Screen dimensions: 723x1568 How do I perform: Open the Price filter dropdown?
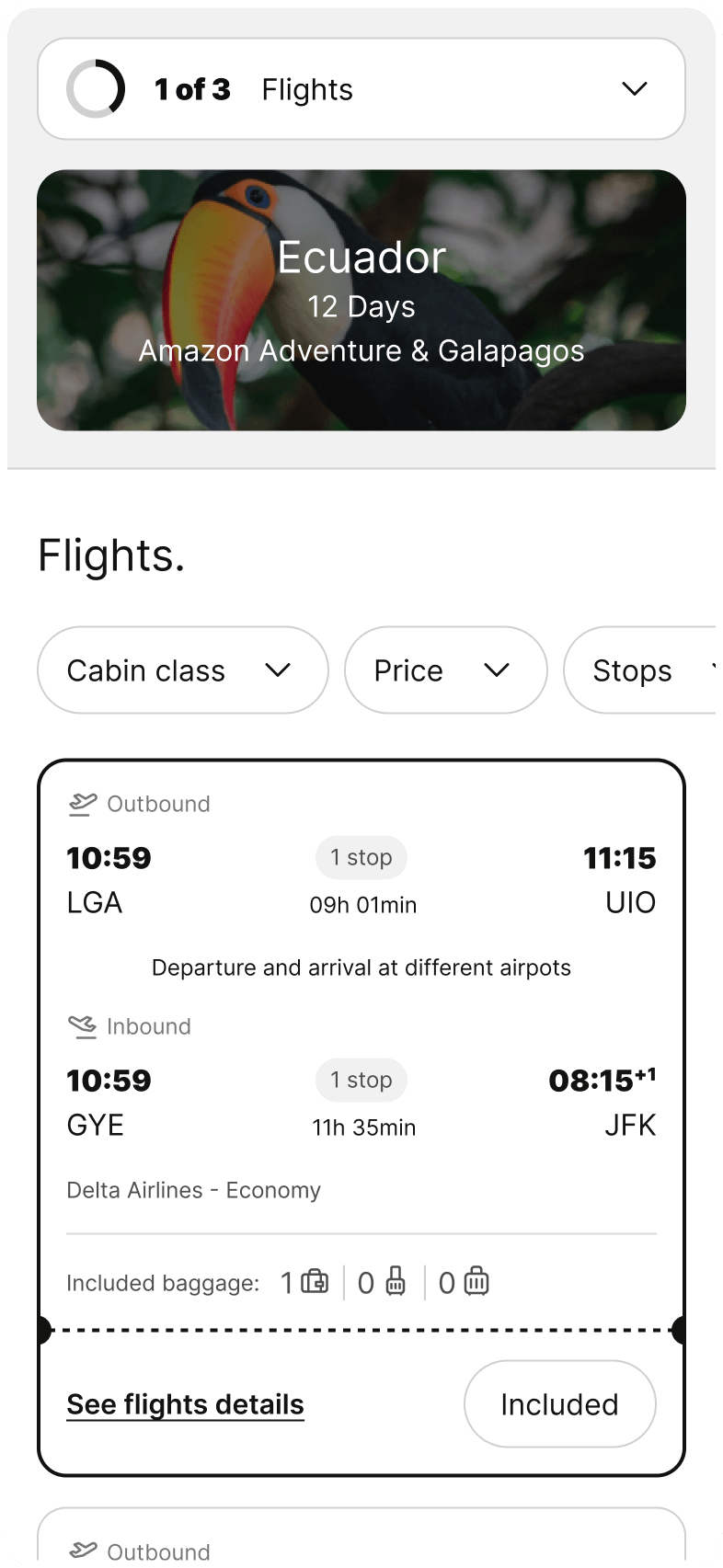(445, 670)
